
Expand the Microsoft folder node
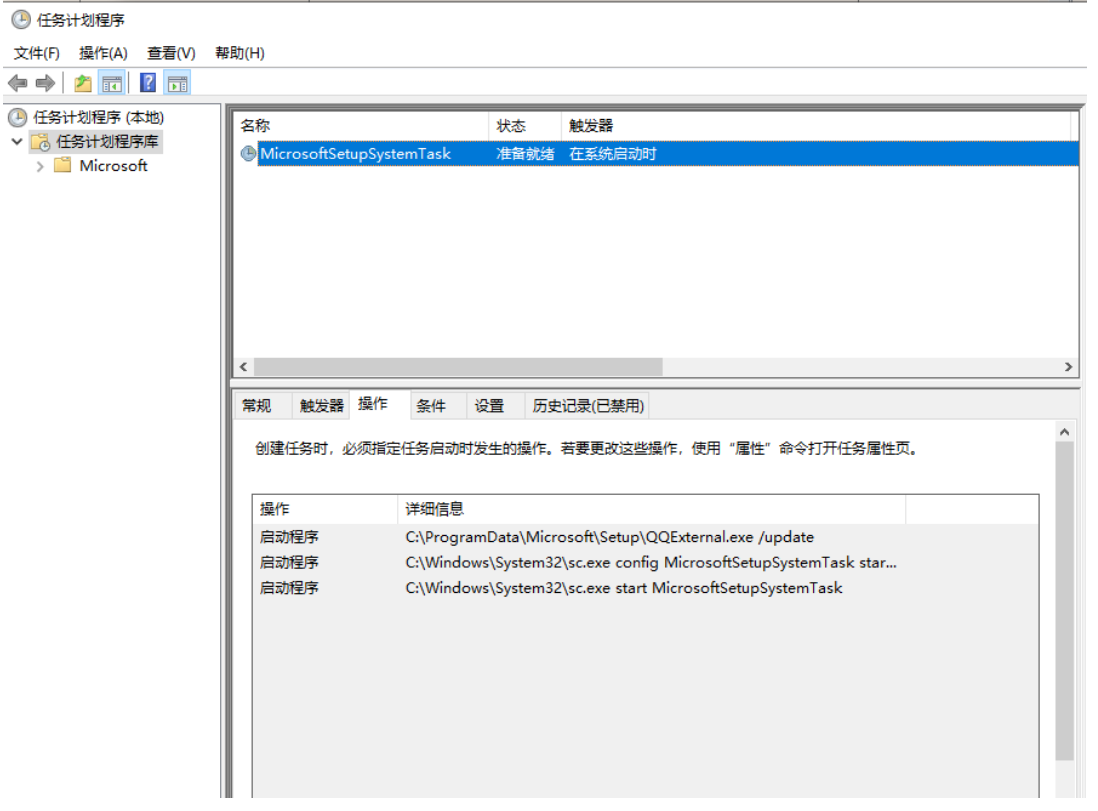(40, 166)
